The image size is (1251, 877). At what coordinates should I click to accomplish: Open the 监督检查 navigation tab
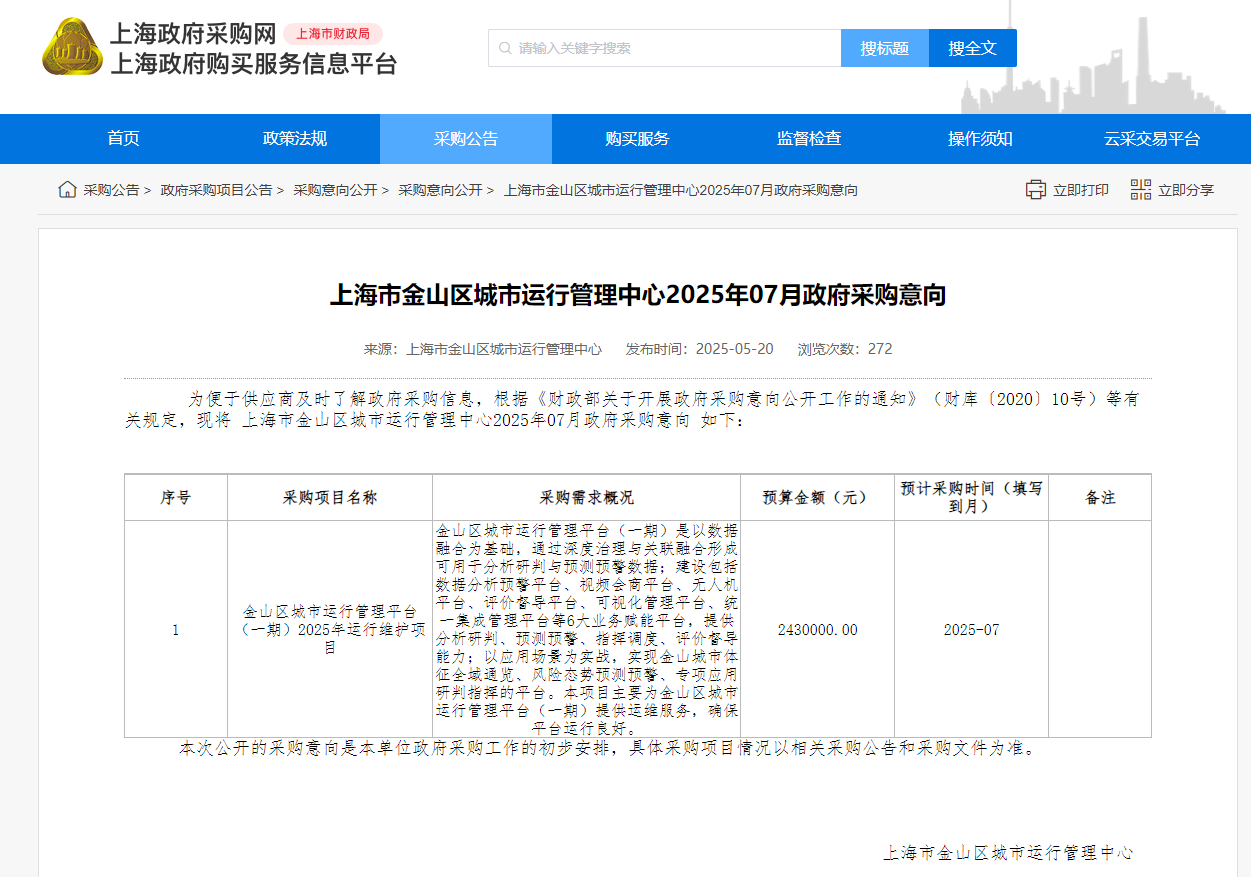pos(809,139)
